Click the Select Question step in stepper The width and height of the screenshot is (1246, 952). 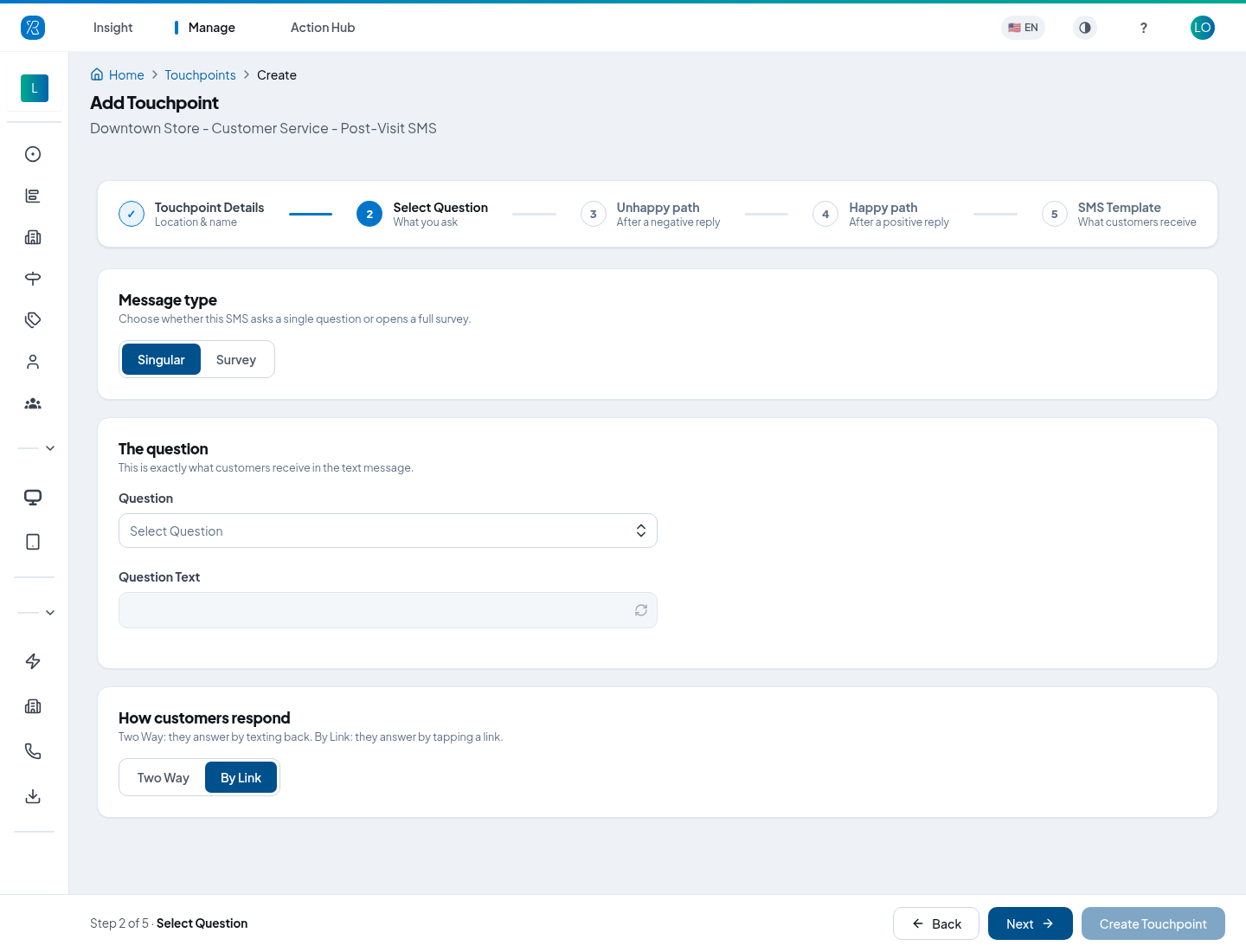pyautogui.click(x=422, y=214)
